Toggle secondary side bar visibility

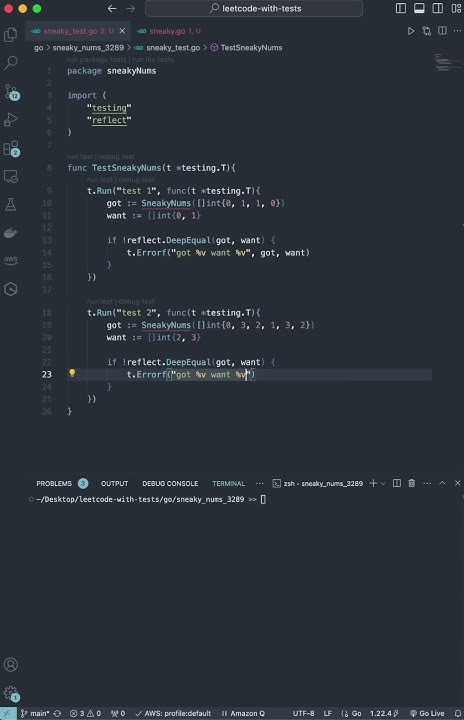[x=438, y=8]
